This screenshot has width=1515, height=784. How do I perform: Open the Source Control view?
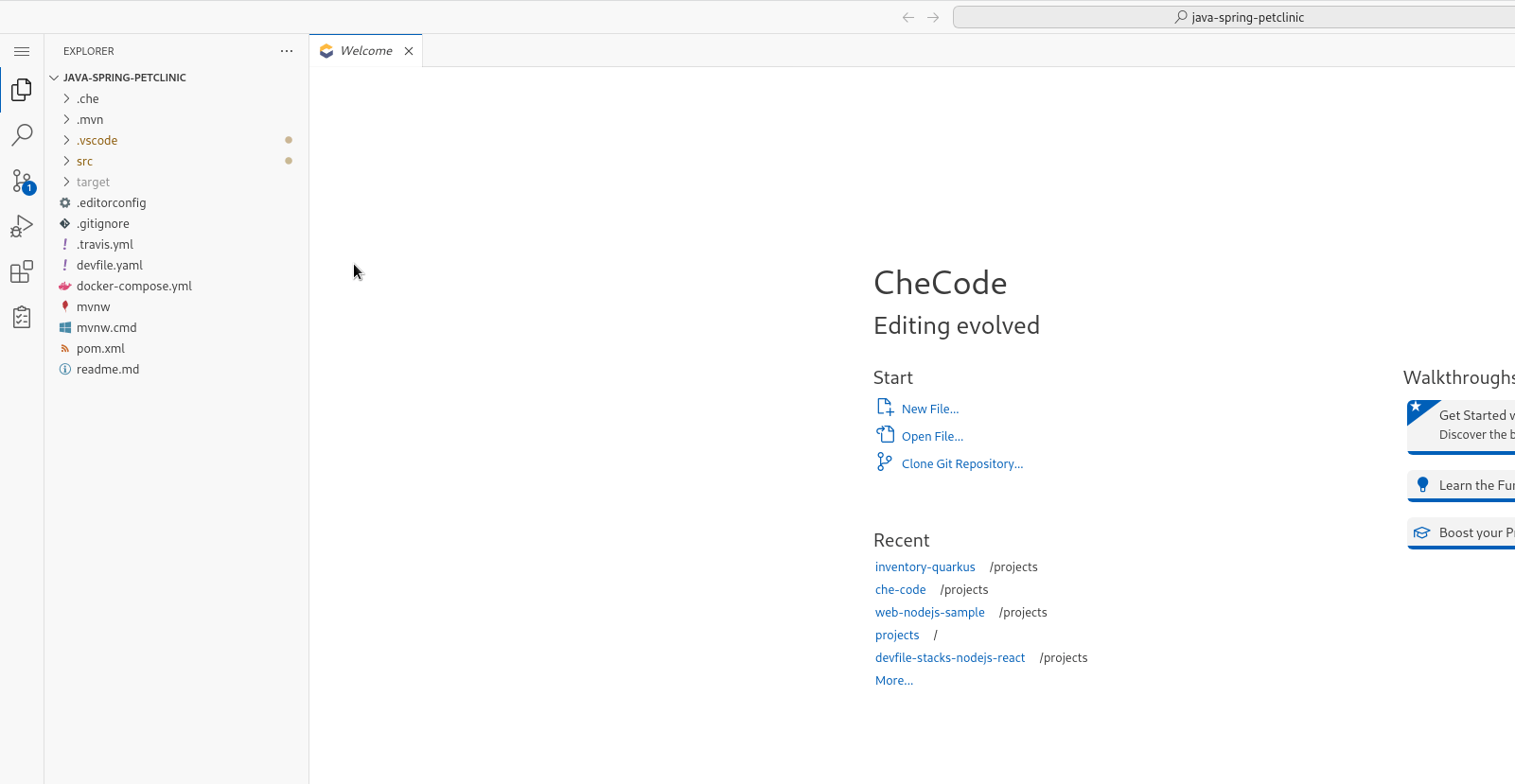(22, 181)
